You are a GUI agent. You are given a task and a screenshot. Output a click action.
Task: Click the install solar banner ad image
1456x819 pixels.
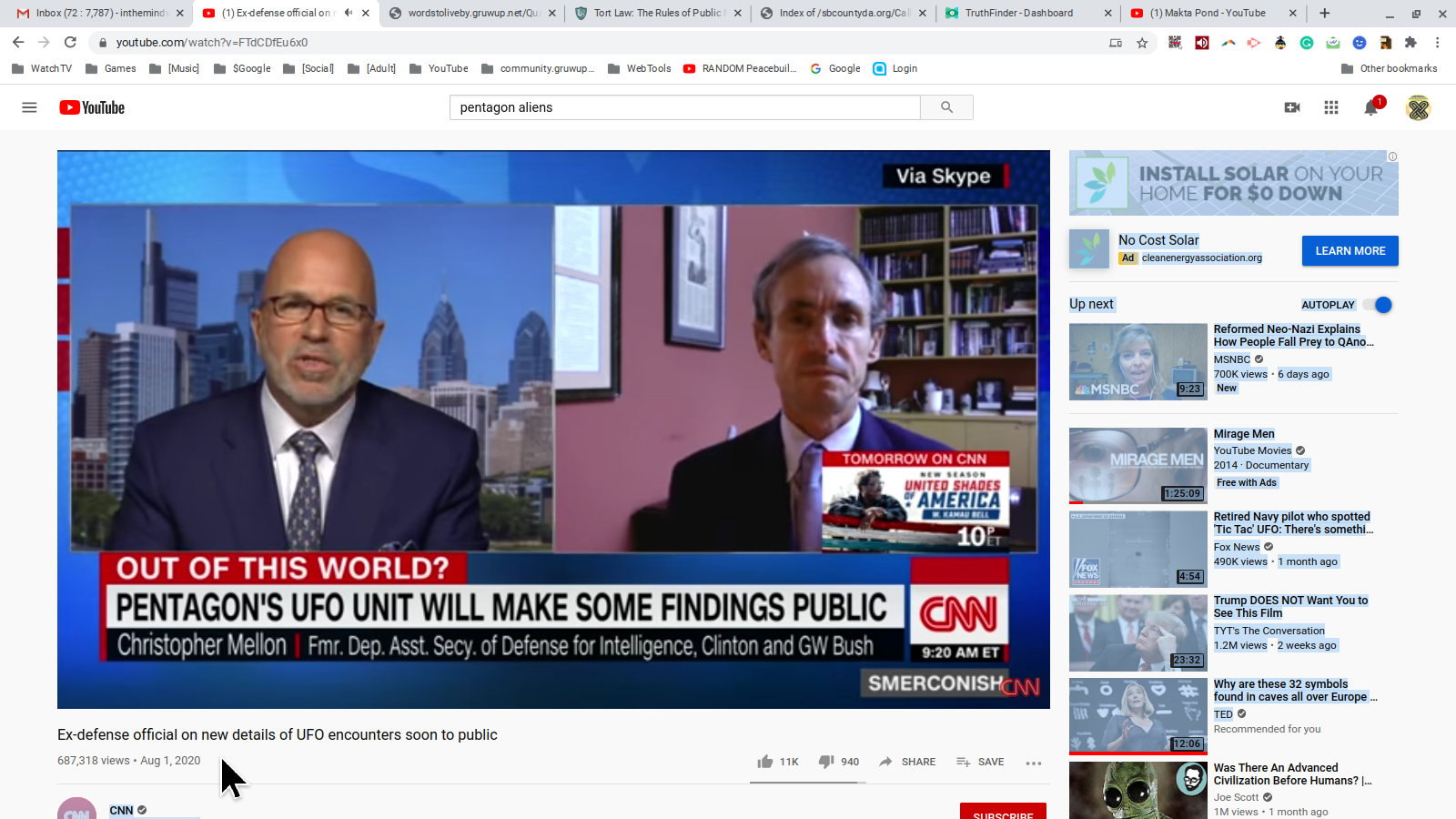[1233, 183]
